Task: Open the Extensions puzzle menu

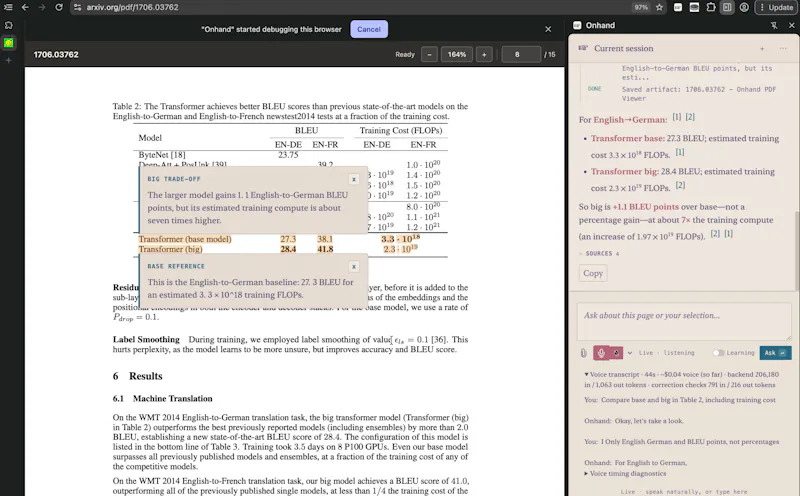Action: point(711,7)
